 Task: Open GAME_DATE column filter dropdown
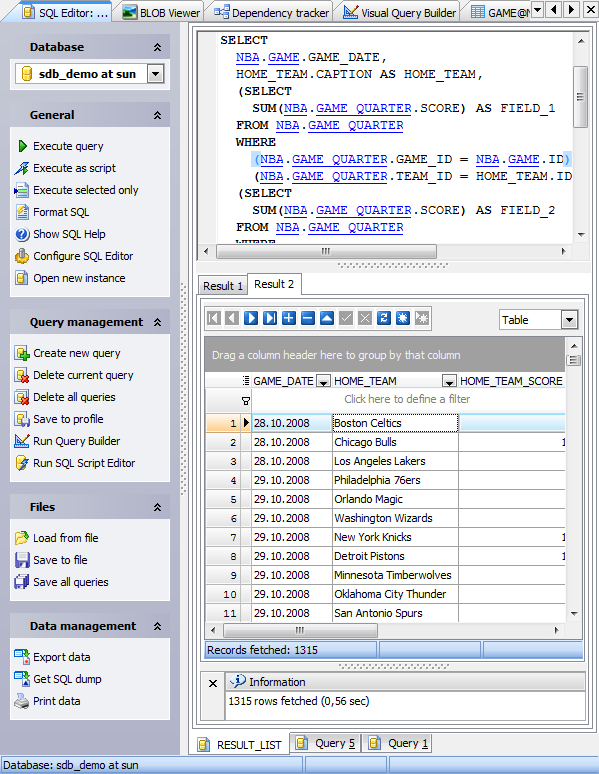(x=323, y=382)
